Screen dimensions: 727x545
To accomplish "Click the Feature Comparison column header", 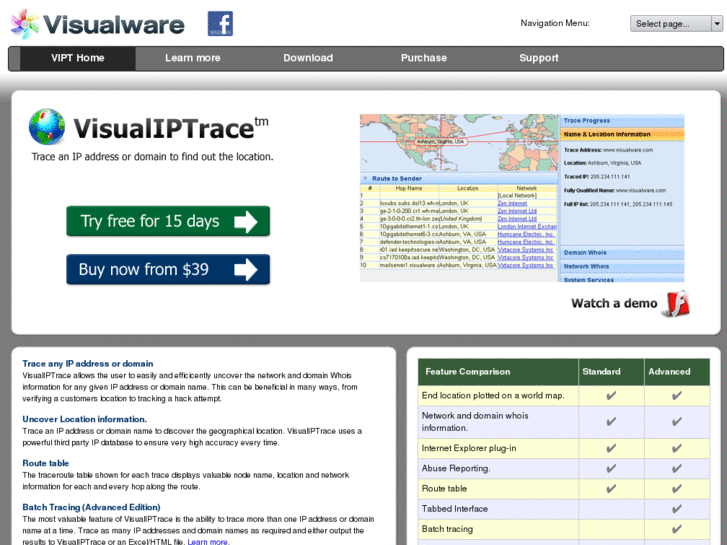I will click(498, 372).
